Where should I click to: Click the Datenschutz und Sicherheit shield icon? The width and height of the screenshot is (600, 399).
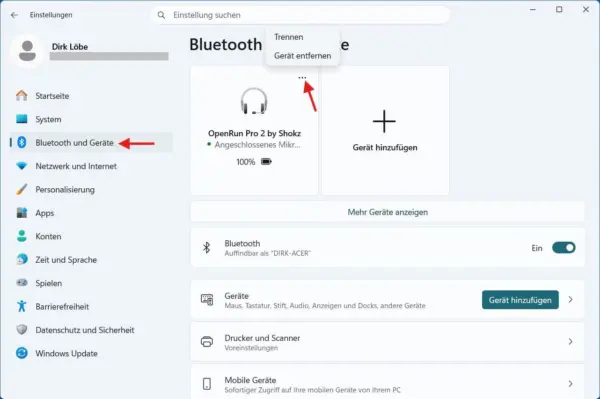pyautogui.click(x=22, y=329)
